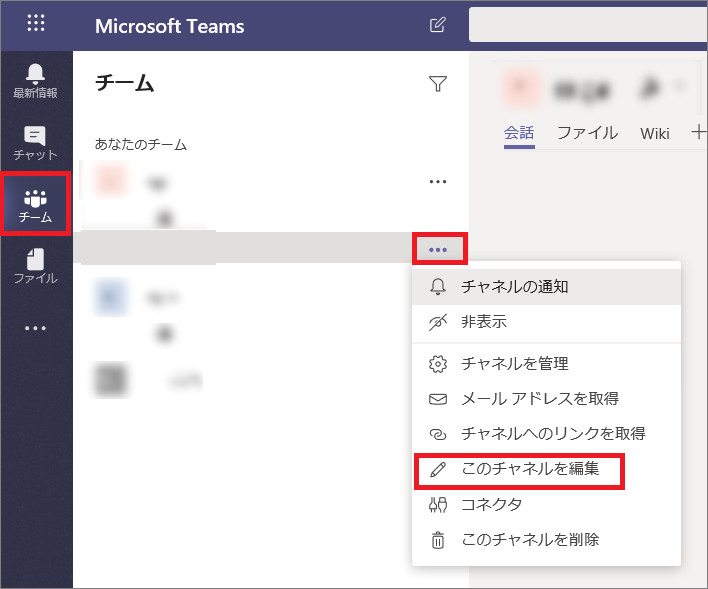Show more apps in left rail
This screenshot has width=708, height=589.
click(x=35, y=328)
